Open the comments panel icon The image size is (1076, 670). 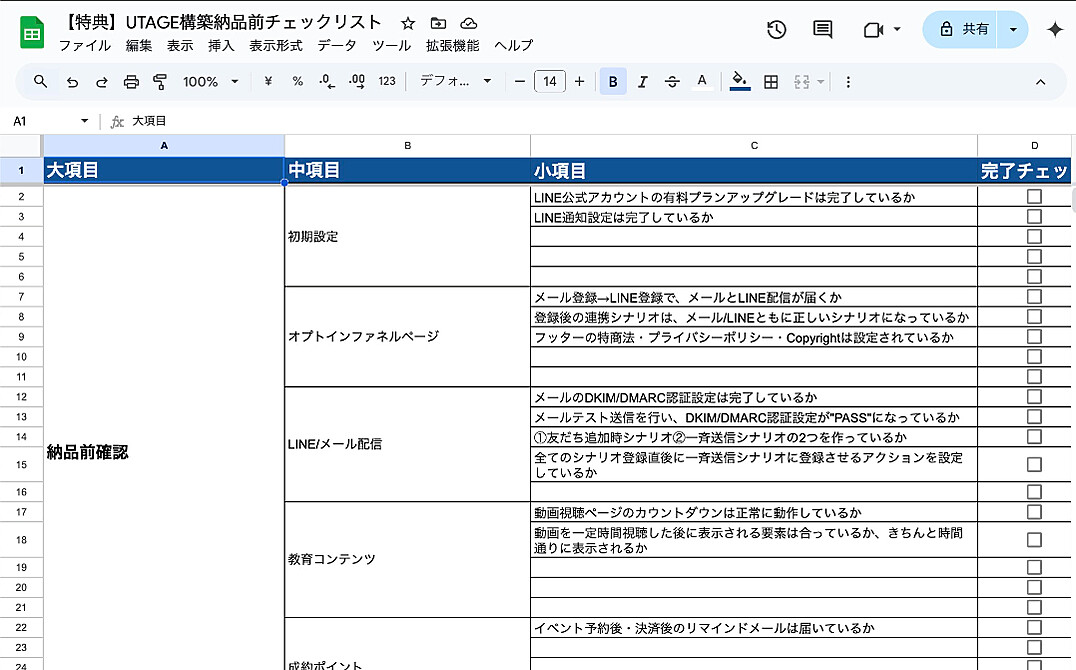(822, 30)
